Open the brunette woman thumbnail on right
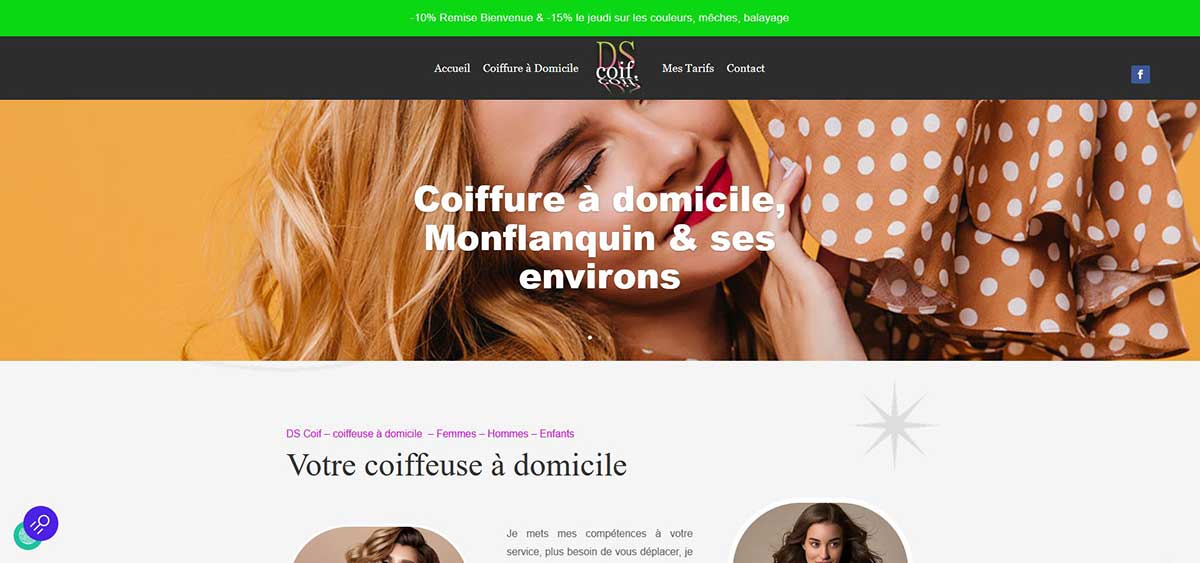This screenshot has width=1200, height=563. [x=820, y=532]
